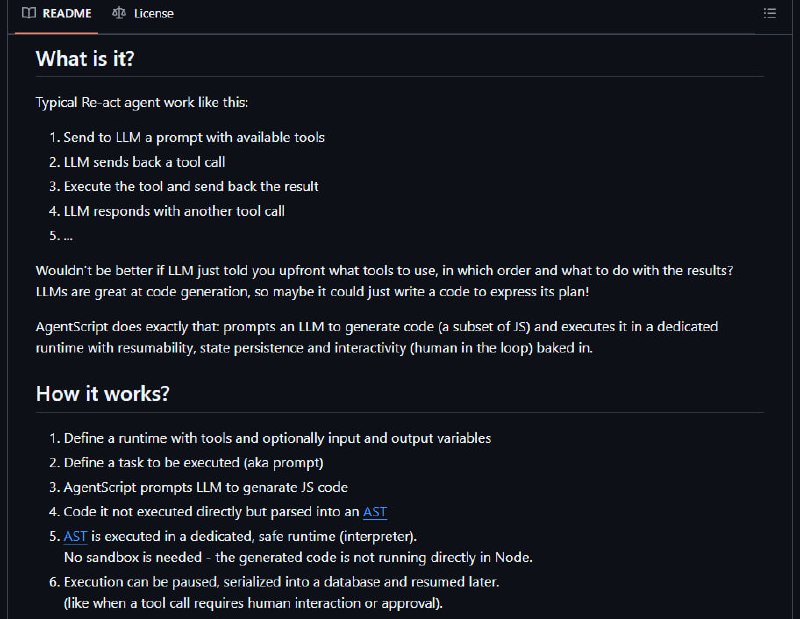Switch to the README tab
800x619 pixels.
57,14
